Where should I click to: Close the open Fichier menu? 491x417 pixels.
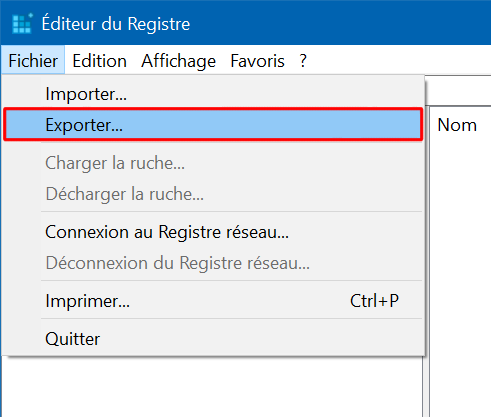pos(33,61)
